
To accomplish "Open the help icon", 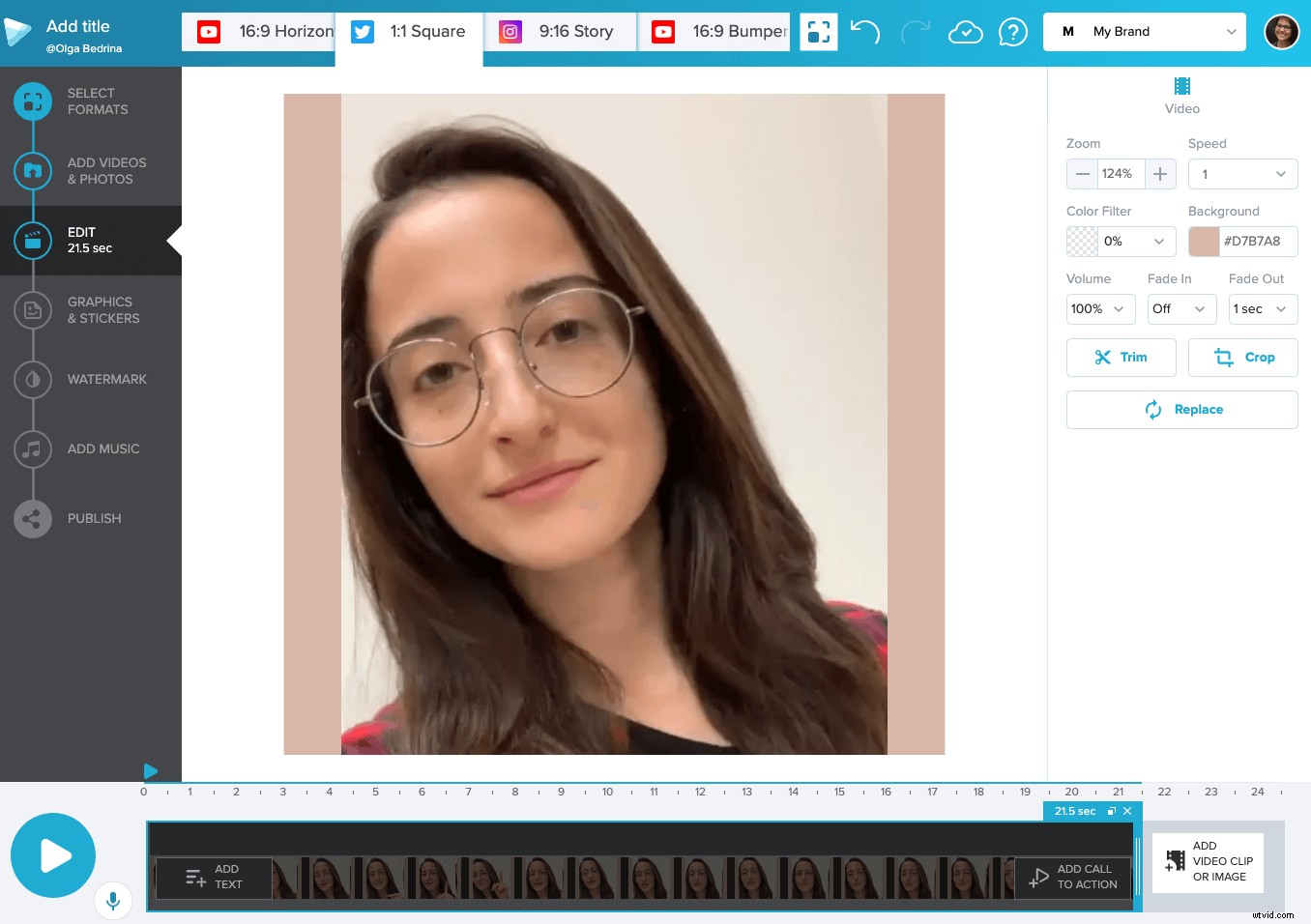I will coord(1013,32).
